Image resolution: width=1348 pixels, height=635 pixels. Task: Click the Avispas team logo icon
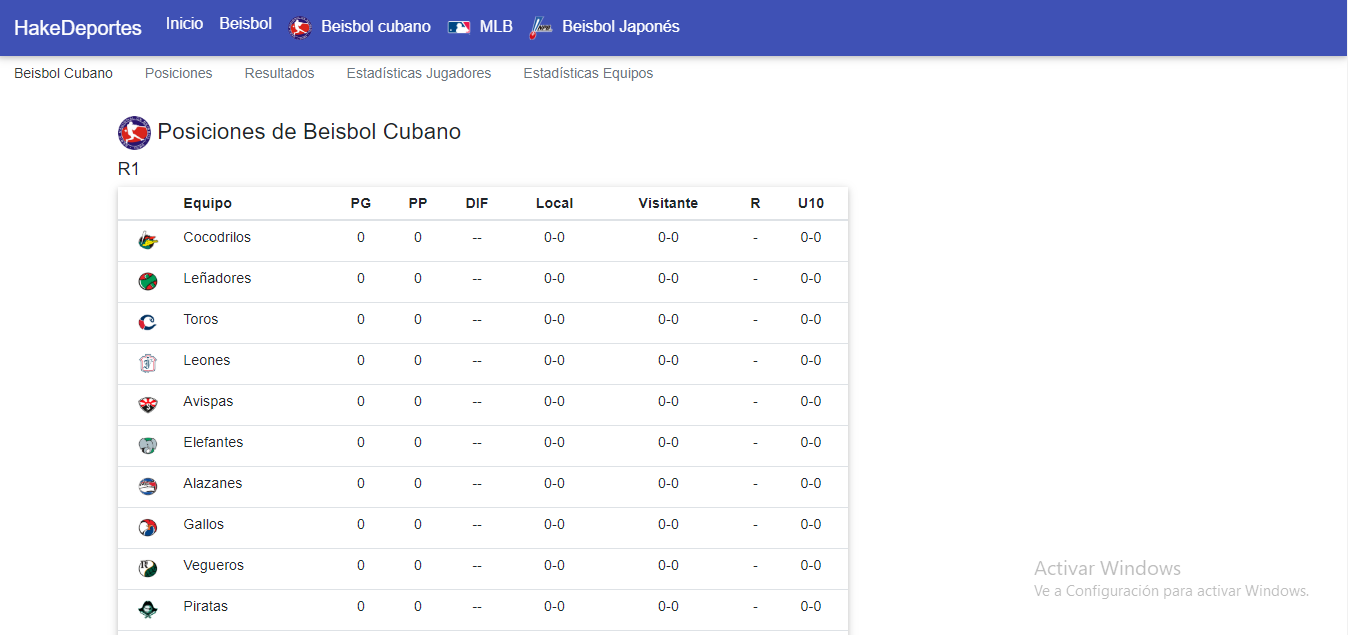tap(148, 404)
